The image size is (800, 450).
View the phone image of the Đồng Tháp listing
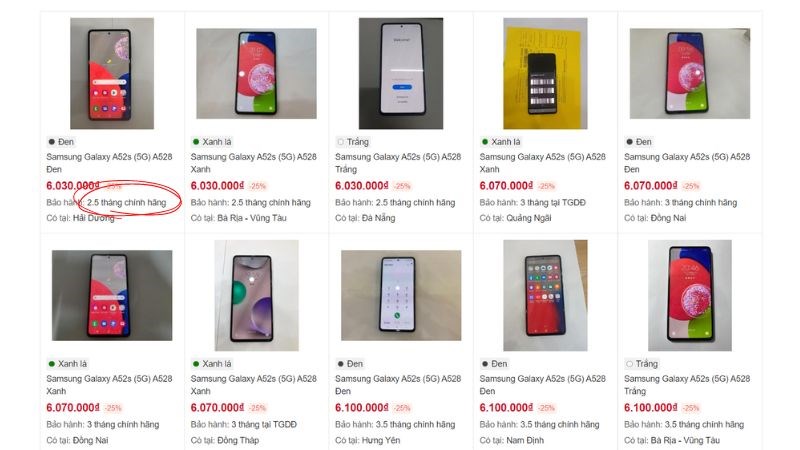pos(257,295)
